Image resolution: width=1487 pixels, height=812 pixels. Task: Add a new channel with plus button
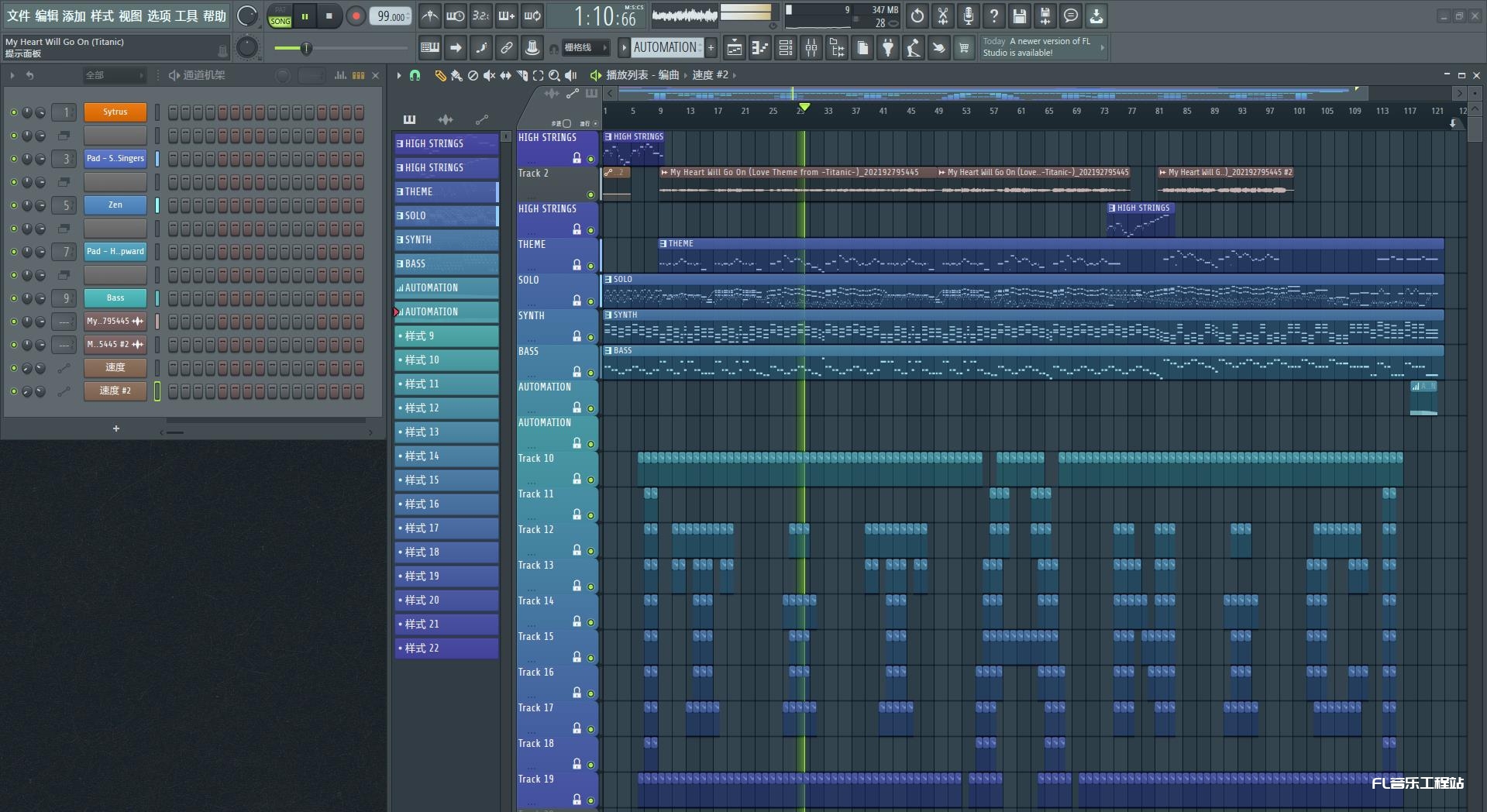pos(116,428)
